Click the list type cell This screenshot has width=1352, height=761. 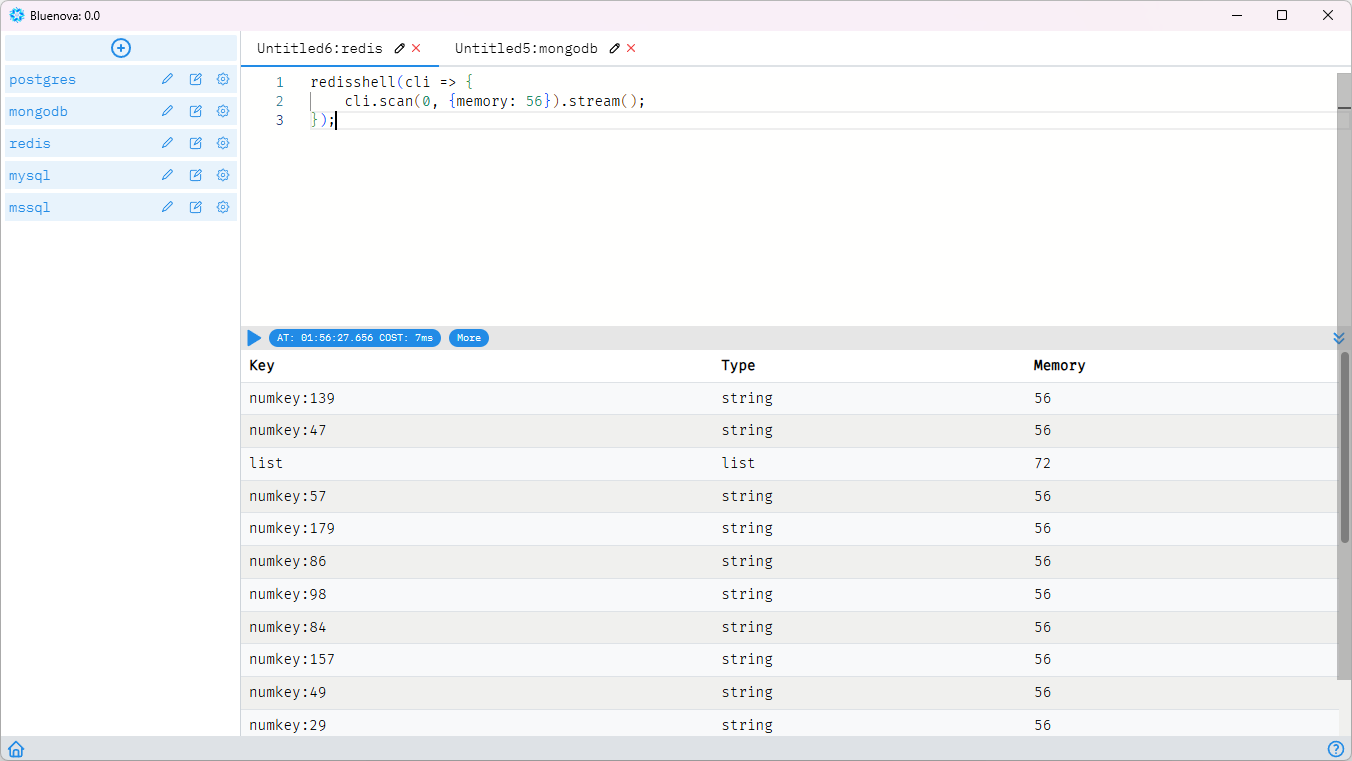pyautogui.click(x=738, y=463)
